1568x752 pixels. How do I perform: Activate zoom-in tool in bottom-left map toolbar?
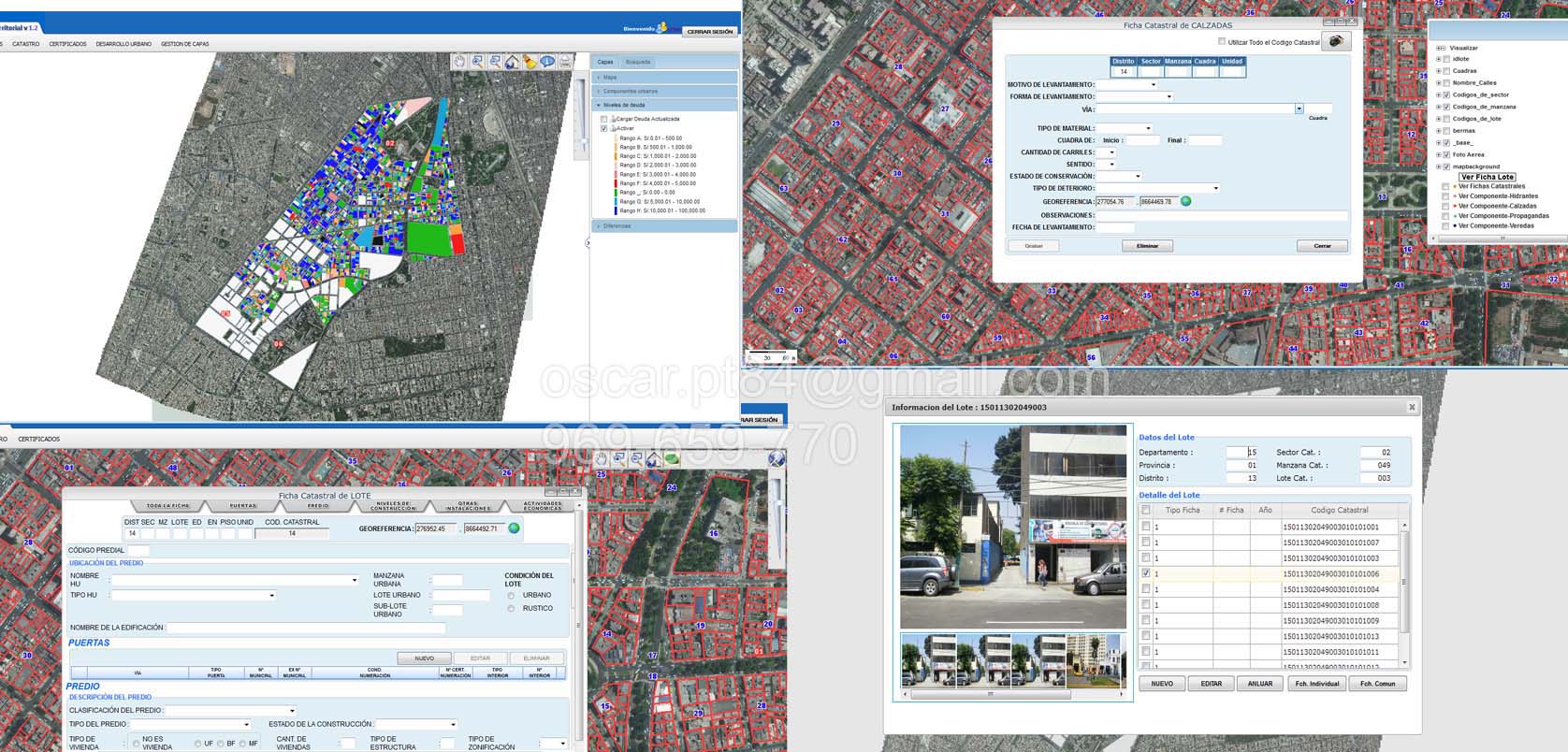[619, 459]
